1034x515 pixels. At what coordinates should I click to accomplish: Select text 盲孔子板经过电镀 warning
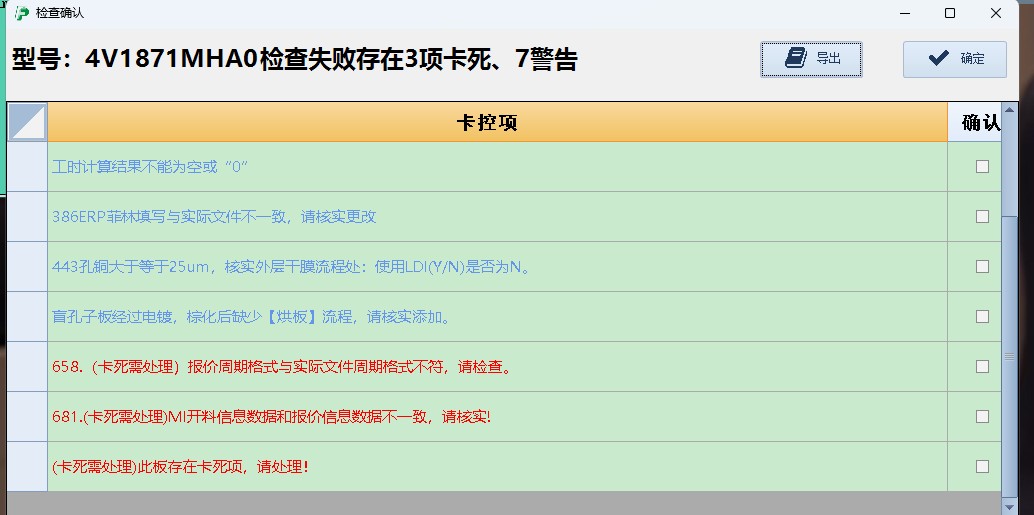(x=252, y=317)
